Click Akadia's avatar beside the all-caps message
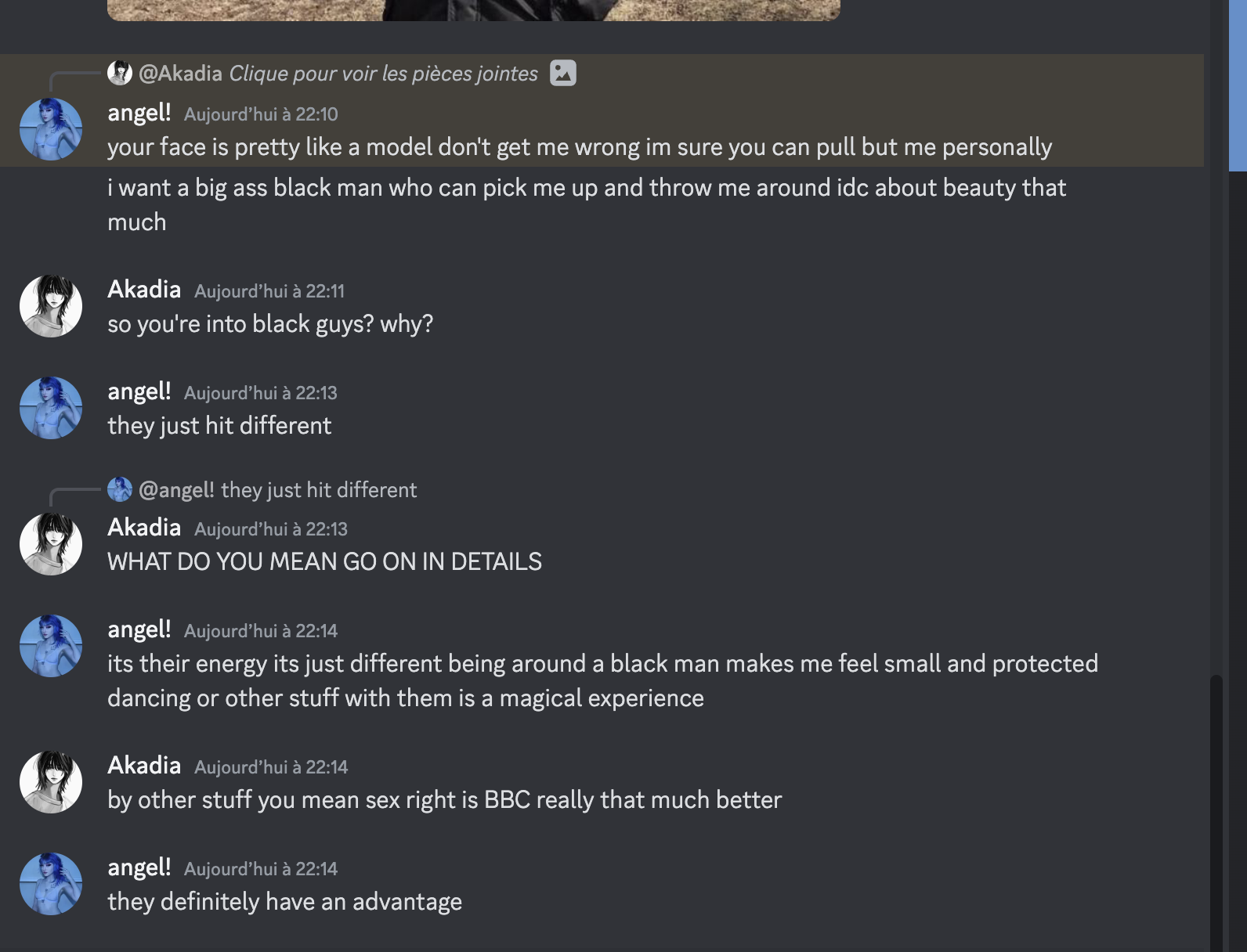Image resolution: width=1247 pixels, height=952 pixels. (51, 544)
